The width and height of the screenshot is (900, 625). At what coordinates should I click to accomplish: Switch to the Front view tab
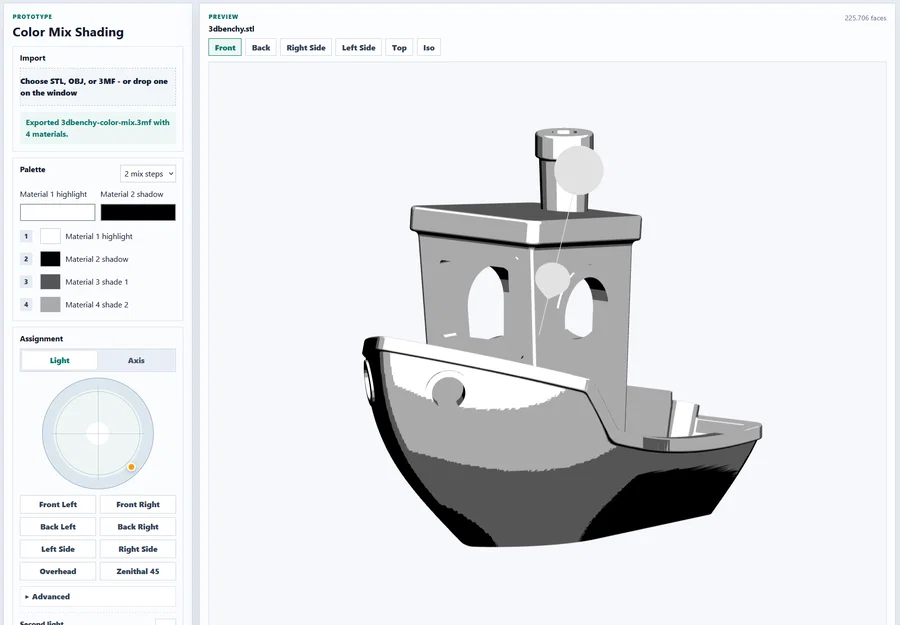[x=225, y=48]
